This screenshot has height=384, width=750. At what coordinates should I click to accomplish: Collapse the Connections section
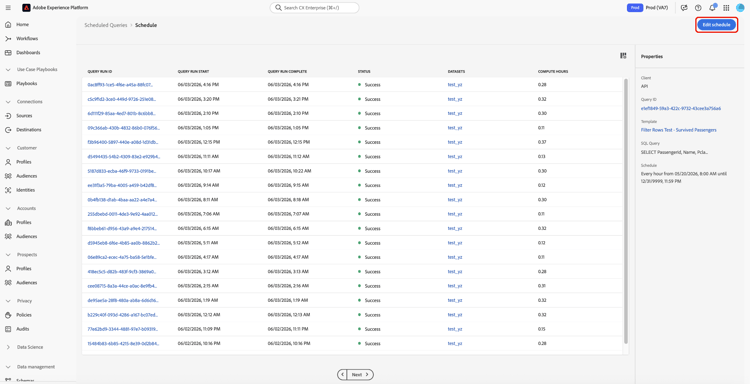coord(8,102)
